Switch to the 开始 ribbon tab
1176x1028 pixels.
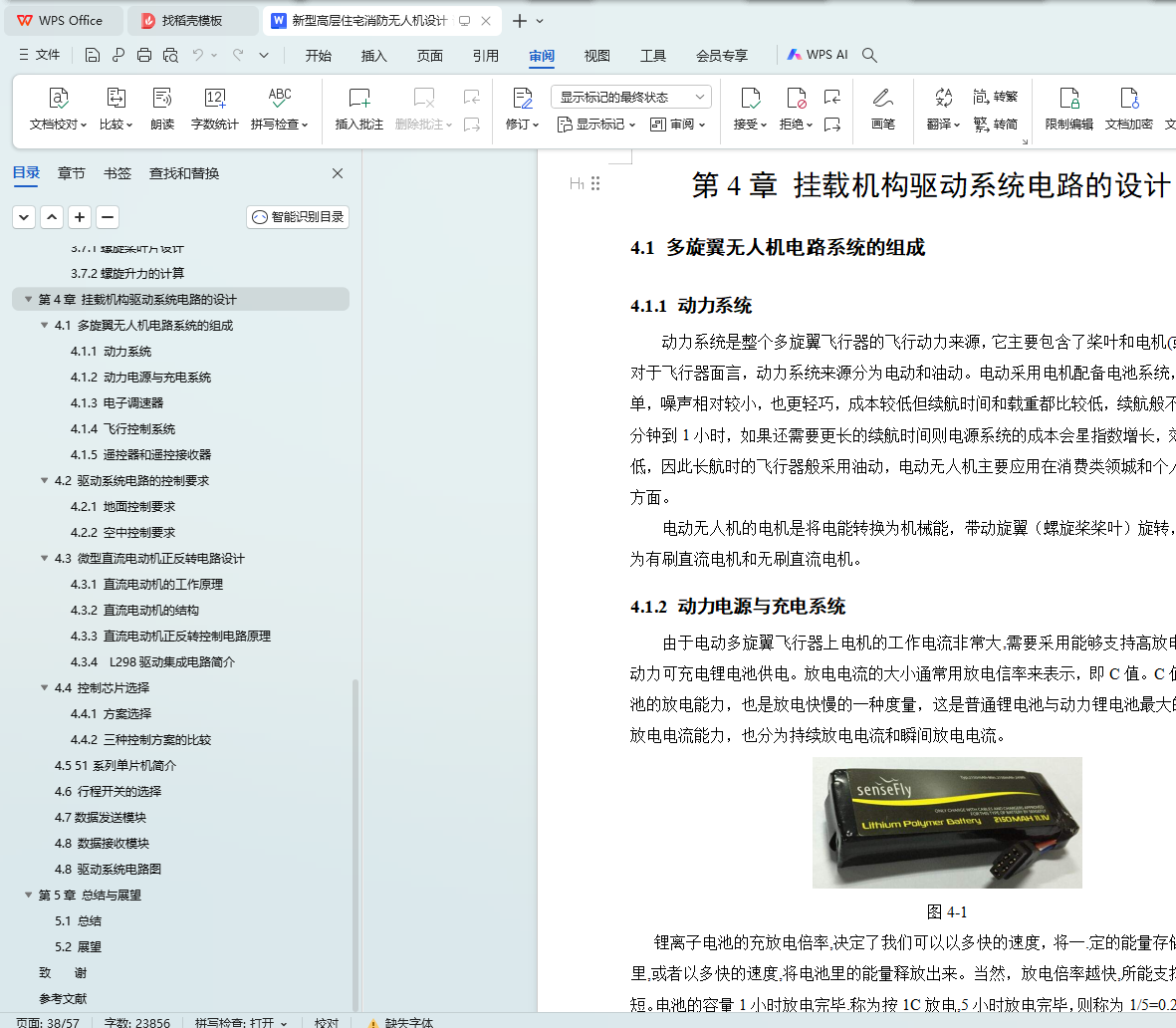point(318,56)
